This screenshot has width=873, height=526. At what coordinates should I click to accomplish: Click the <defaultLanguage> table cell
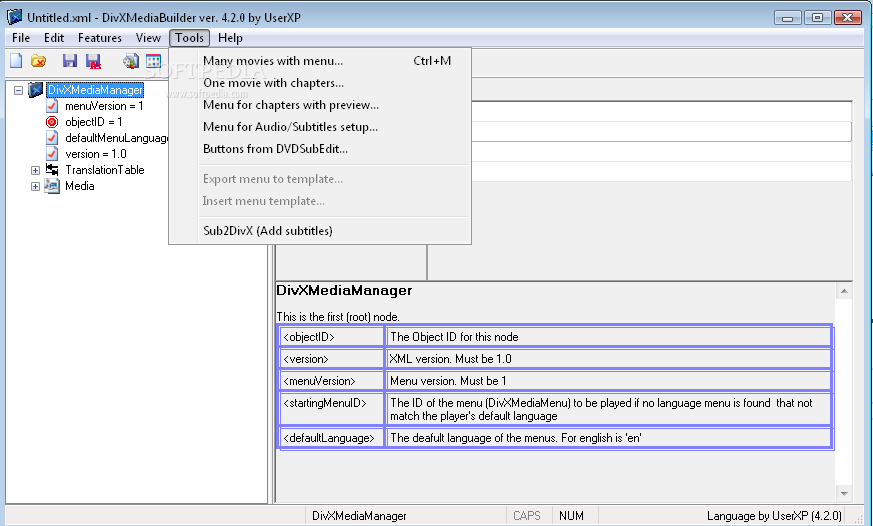point(332,438)
